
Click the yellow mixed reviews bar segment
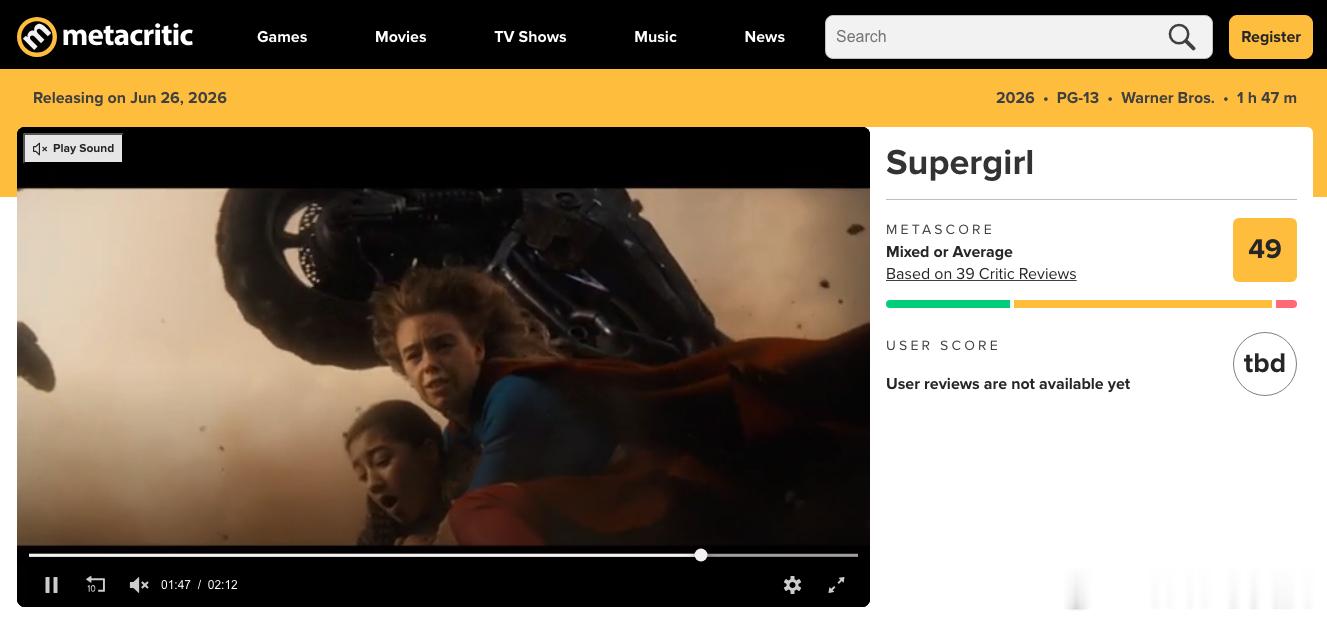pyautogui.click(x=1143, y=304)
